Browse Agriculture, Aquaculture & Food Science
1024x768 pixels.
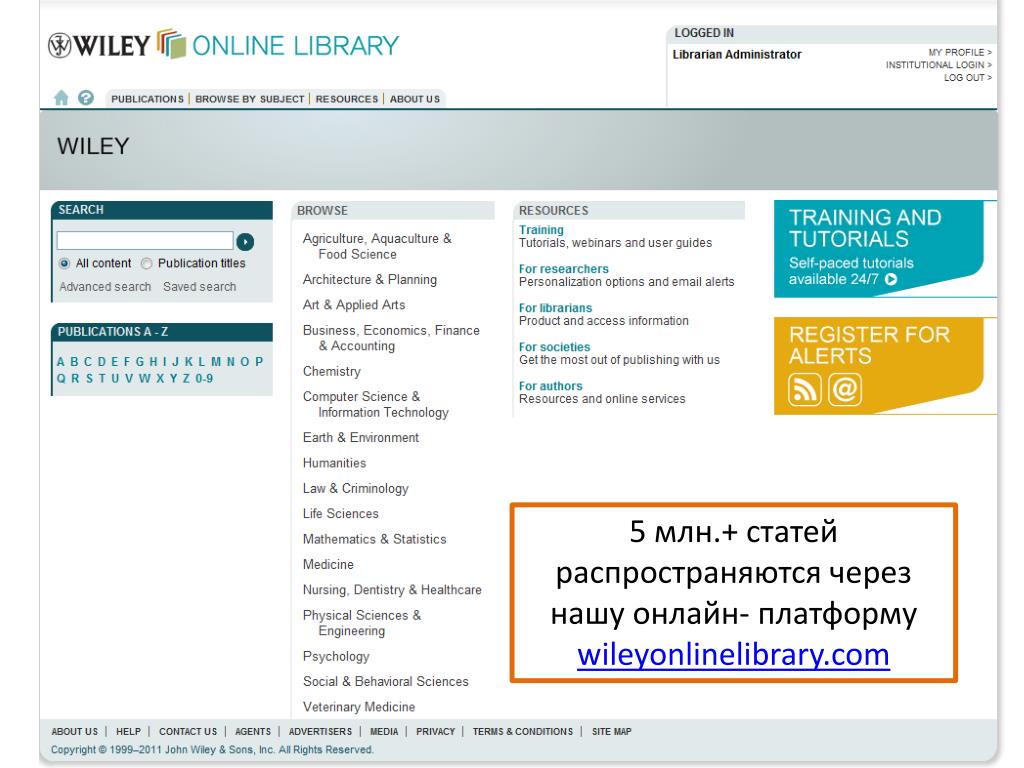pos(377,246)
